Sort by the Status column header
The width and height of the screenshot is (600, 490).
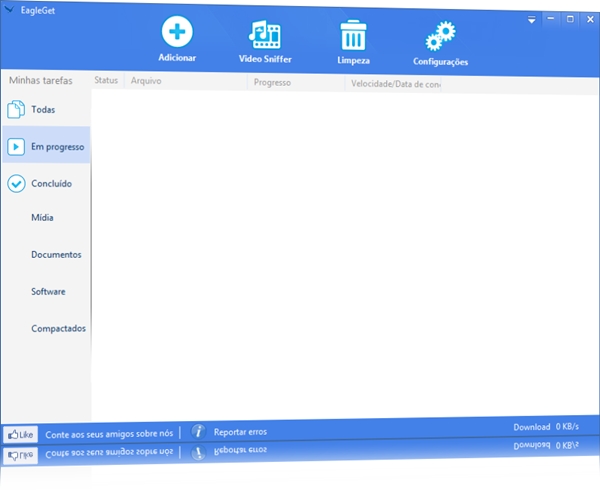(106, 80)
